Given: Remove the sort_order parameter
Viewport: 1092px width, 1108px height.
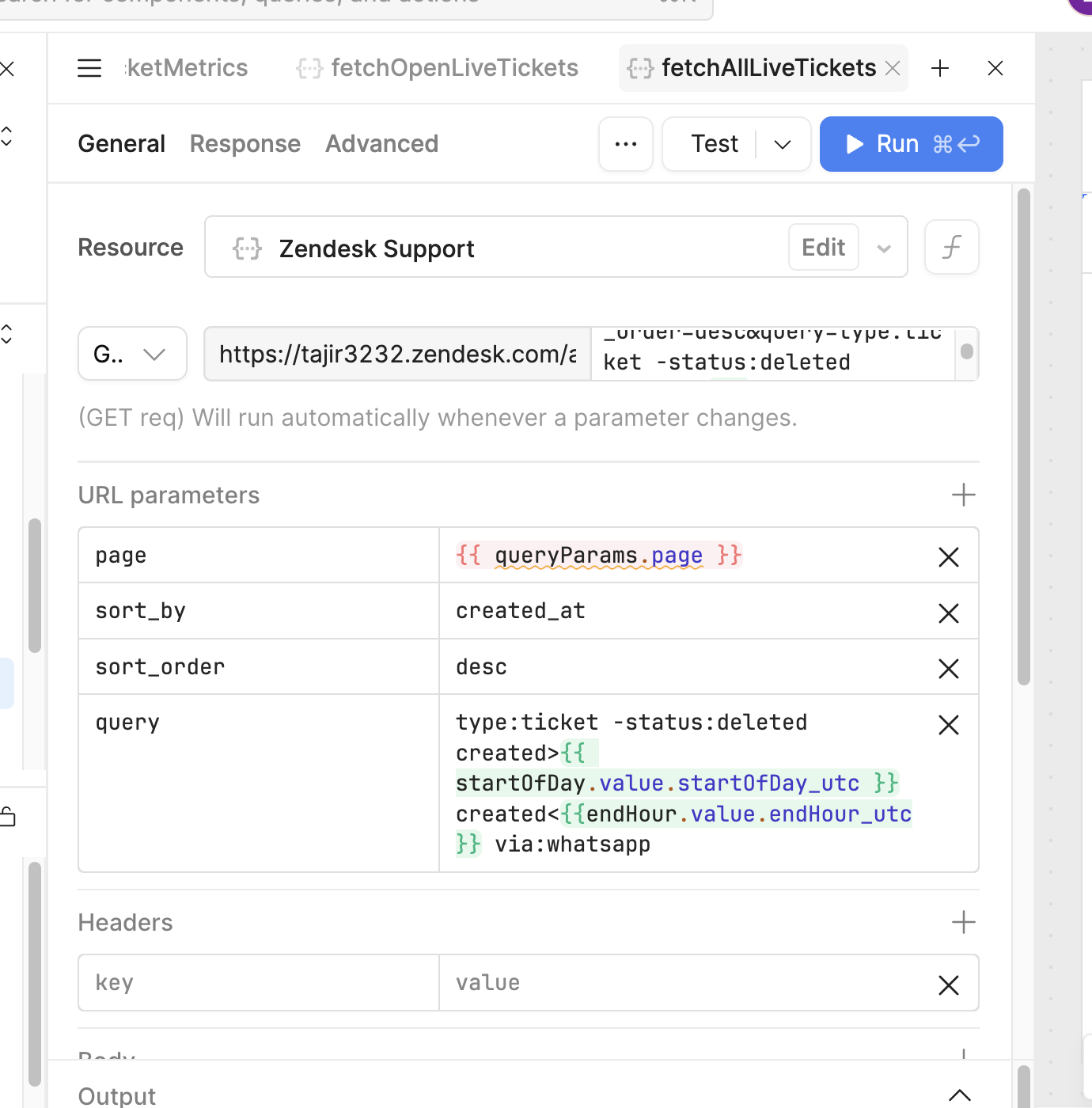Looking at the screenshot, I should 948,669.
